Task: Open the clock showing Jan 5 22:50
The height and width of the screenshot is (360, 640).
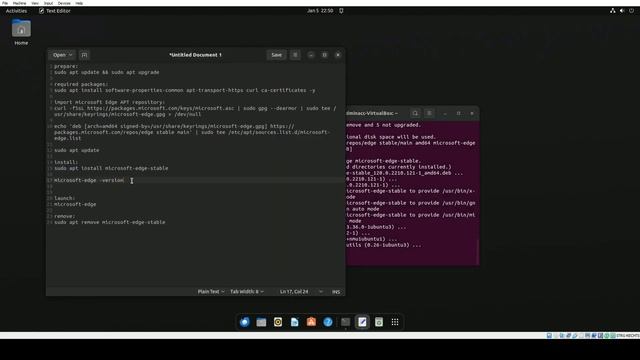Action: 320,11
